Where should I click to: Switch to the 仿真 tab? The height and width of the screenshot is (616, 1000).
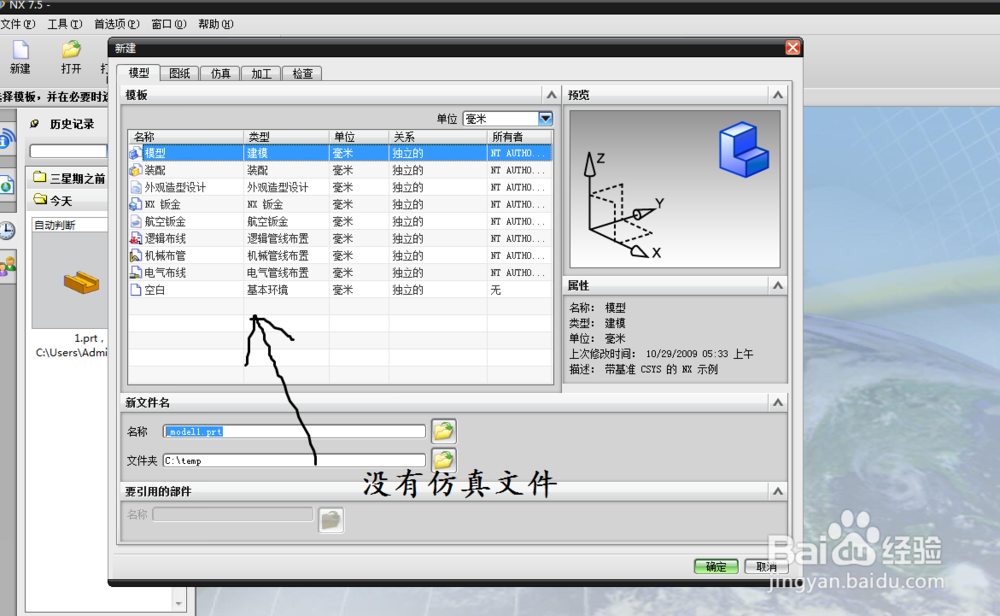coord(219,72)
